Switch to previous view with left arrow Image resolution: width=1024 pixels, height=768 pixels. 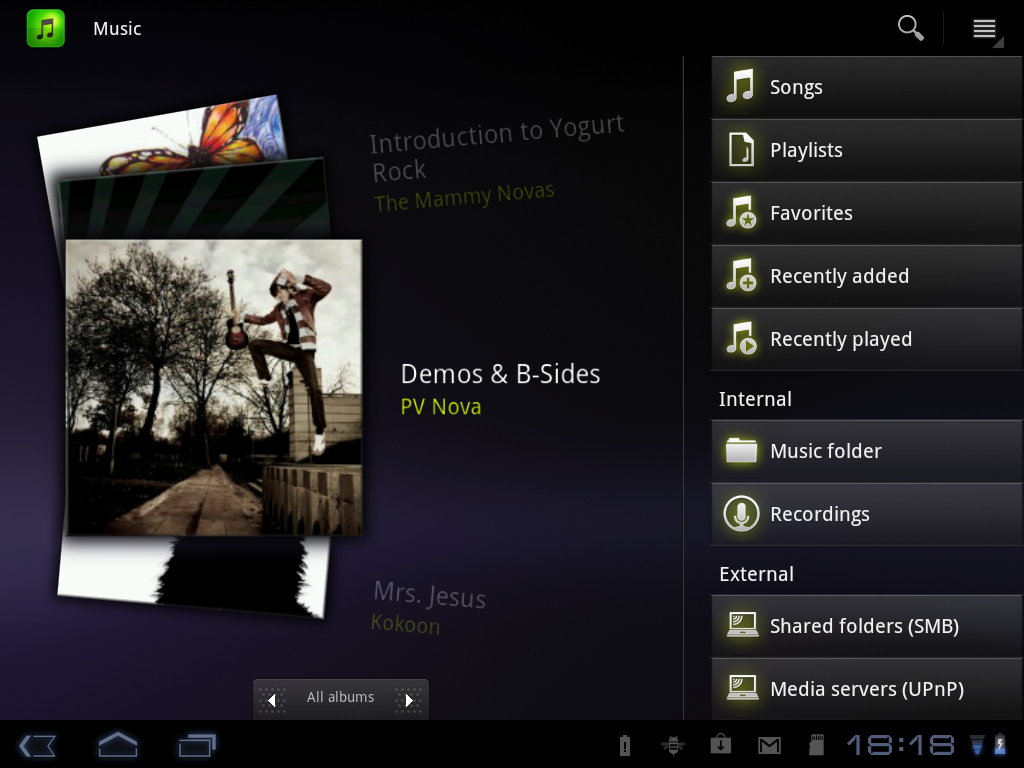click(272, 700)
